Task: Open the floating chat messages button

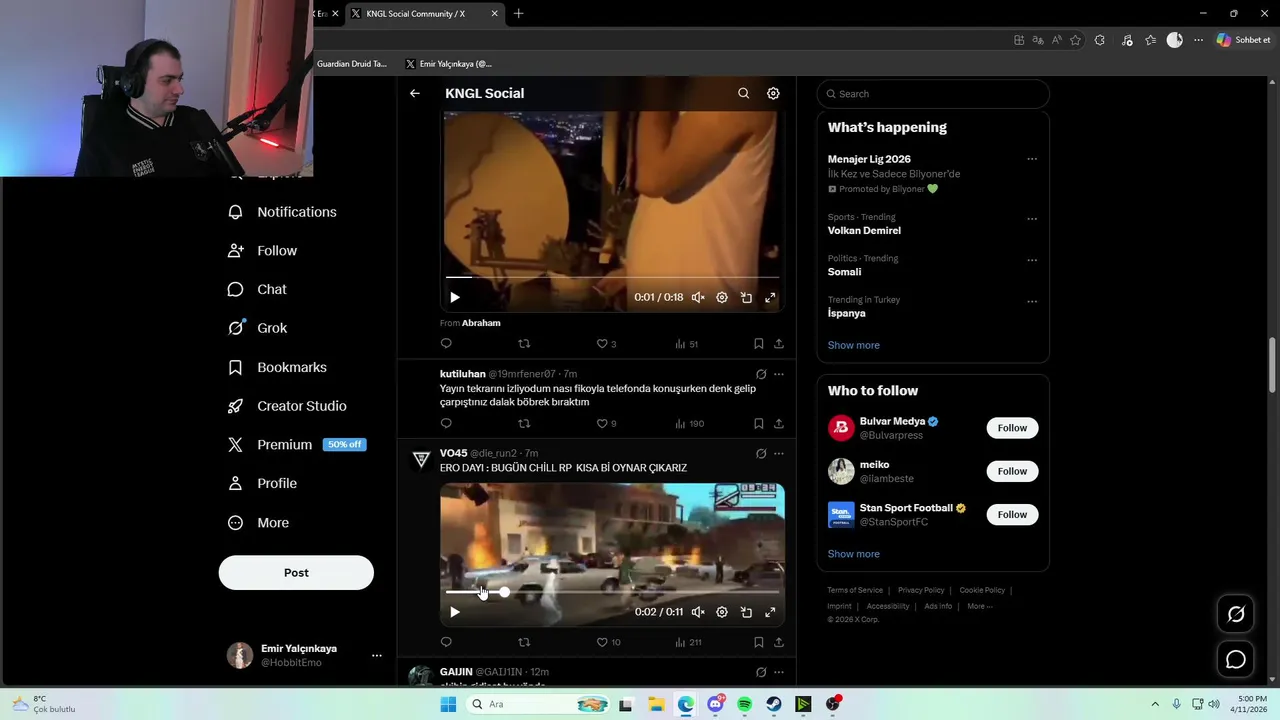Action: (x=1236, y=659)
